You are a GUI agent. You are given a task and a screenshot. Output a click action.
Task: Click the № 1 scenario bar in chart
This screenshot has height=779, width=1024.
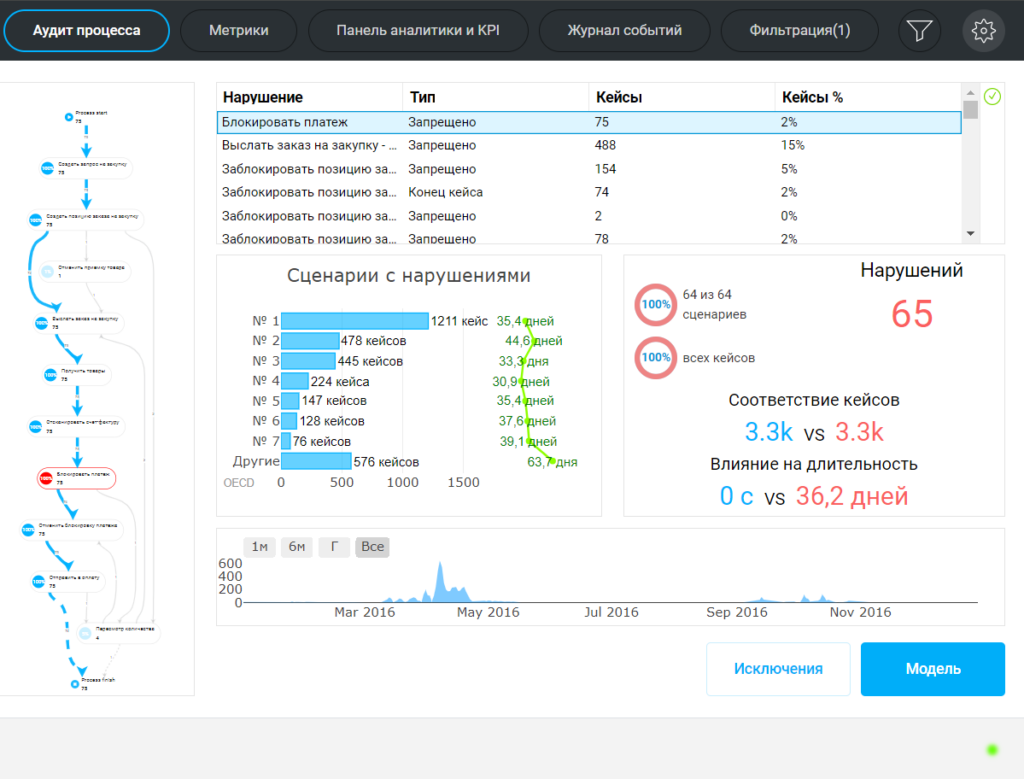click(355, 321)
